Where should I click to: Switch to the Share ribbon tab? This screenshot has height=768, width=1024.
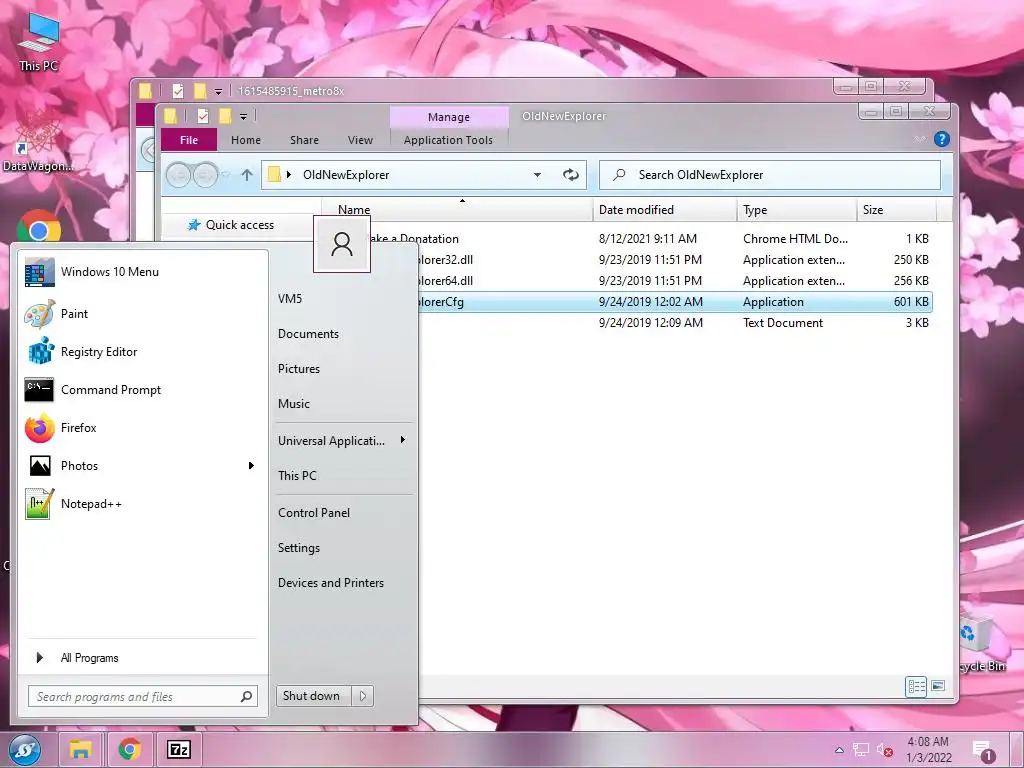point(304,140)
